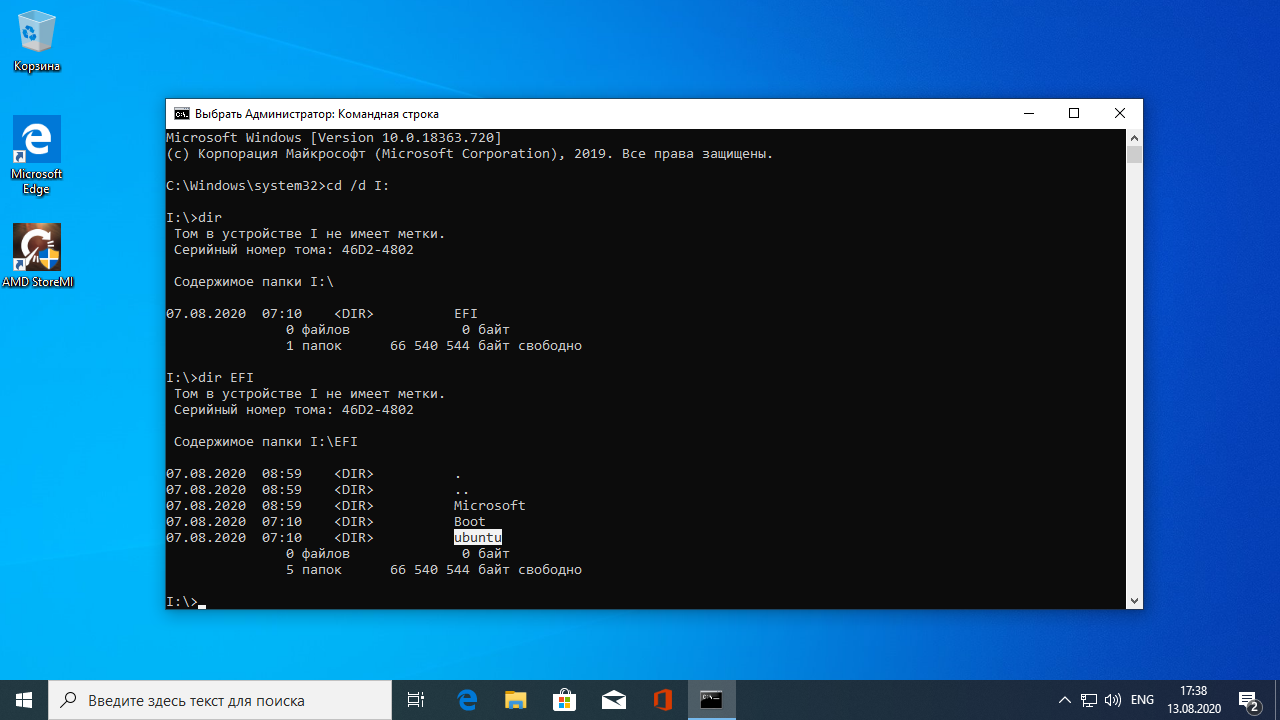
Task: Open the Windows Start menu
Action: point(24,700)
